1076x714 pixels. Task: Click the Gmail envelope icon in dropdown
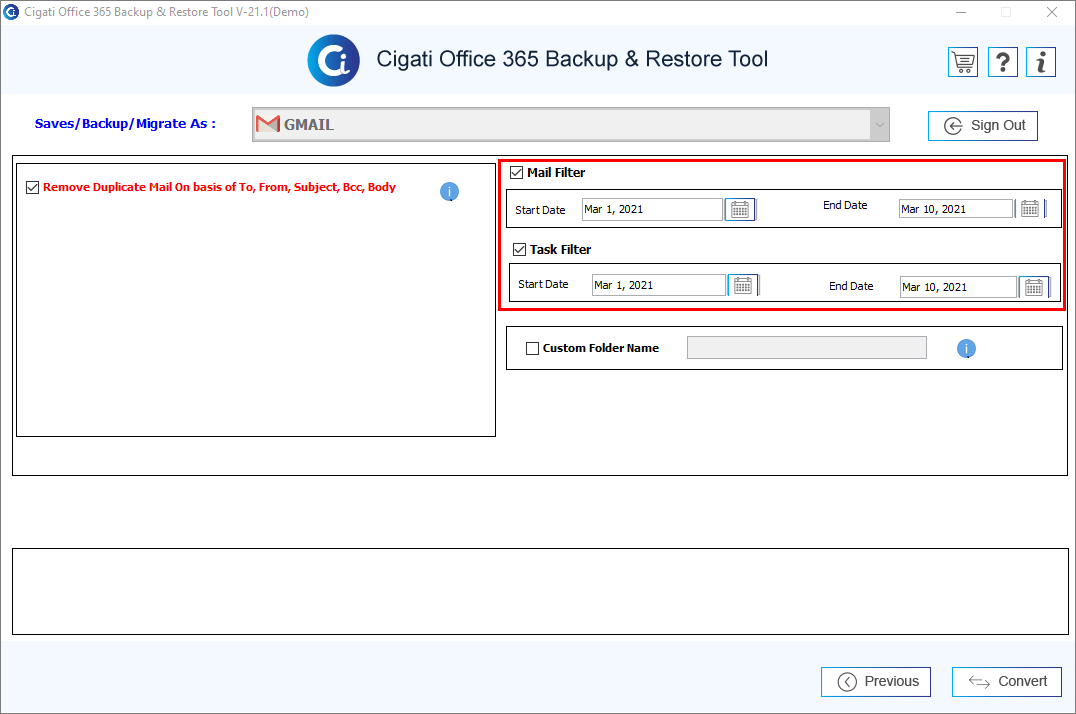coord(268,124)
